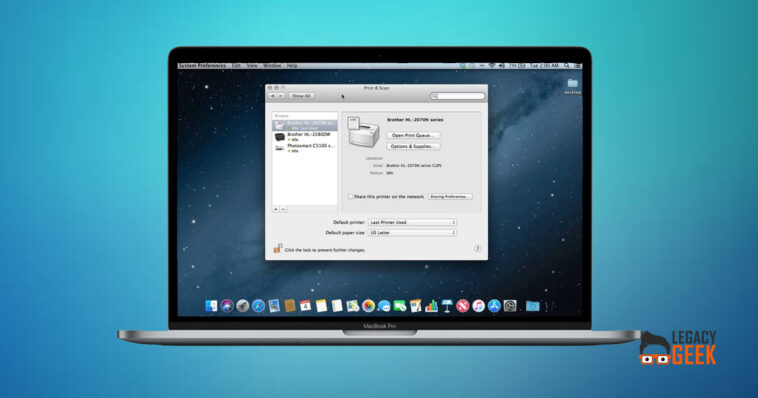Viewport: 758px width, 398px height.
Task: Open the Mail stamp icon in dock
Action: tap(274, 306)
